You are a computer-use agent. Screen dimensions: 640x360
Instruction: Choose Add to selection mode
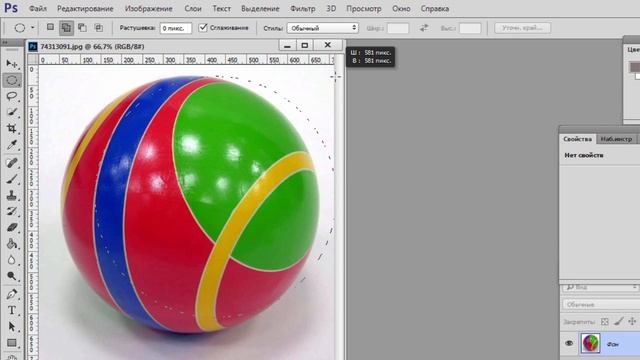click(x=66, y=27)
